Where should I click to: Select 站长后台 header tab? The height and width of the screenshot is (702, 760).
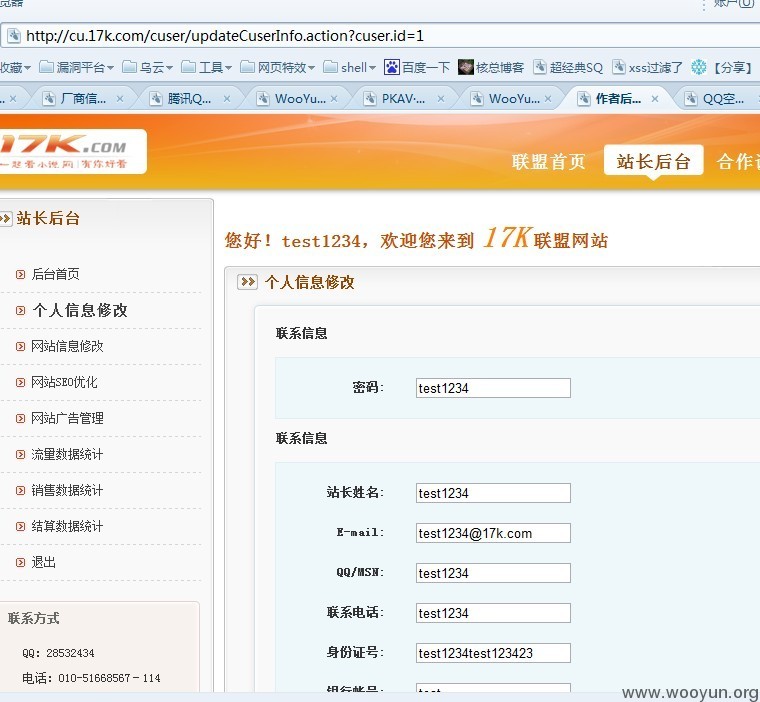(653, 161)
